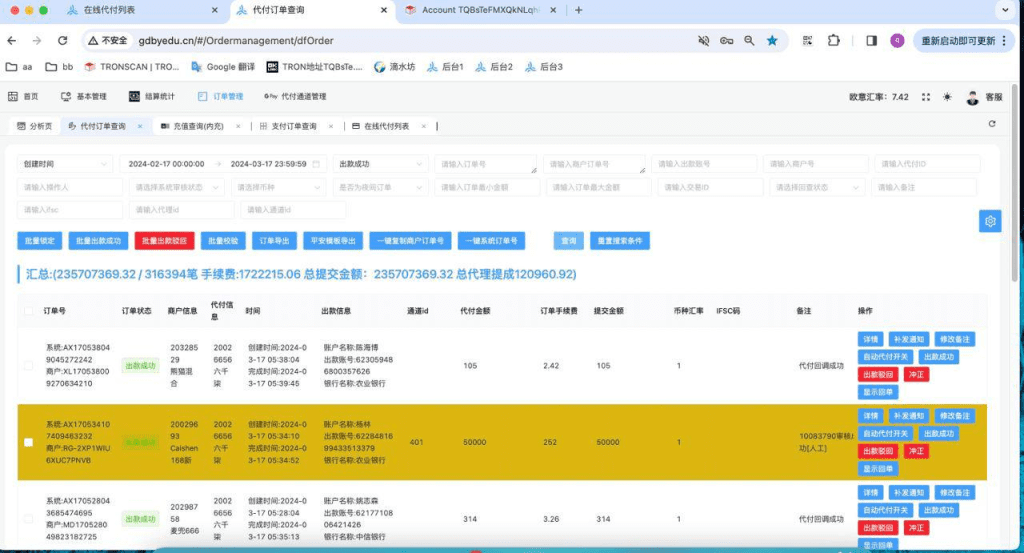1024x553 pixels.
Task: Focus the 请输入订单号 input field
Action: point(485,164)
